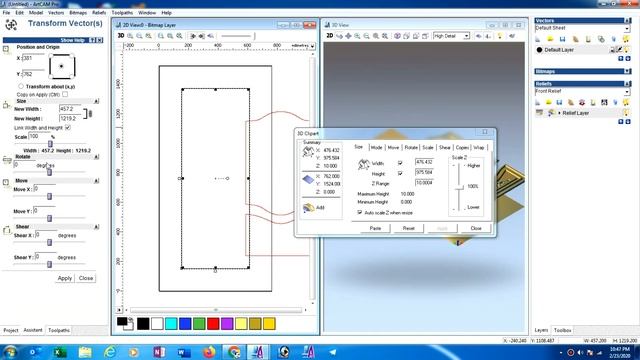This screenshot has width=640, height=360.
Task: Click the red relief tool icon in Reliefs panel
Action: click(x=582, y=102)
